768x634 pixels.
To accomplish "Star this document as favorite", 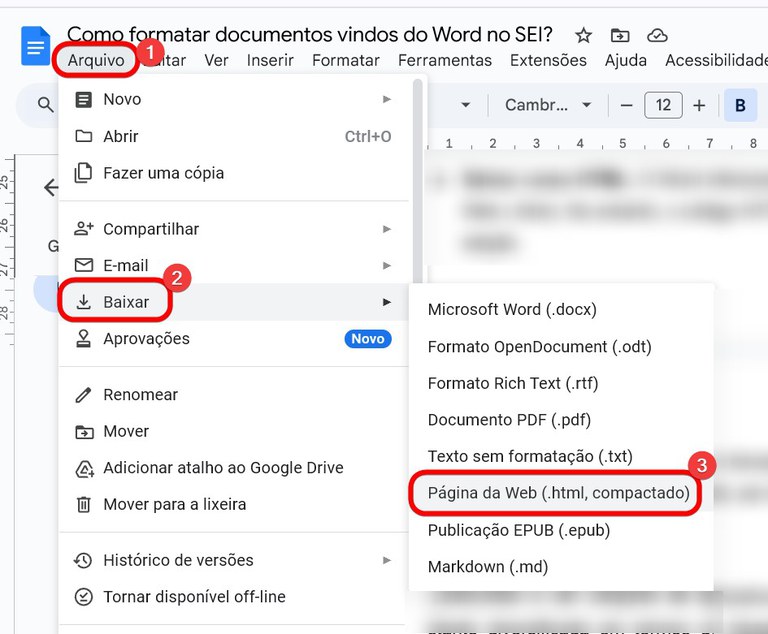I will [584, 36].
